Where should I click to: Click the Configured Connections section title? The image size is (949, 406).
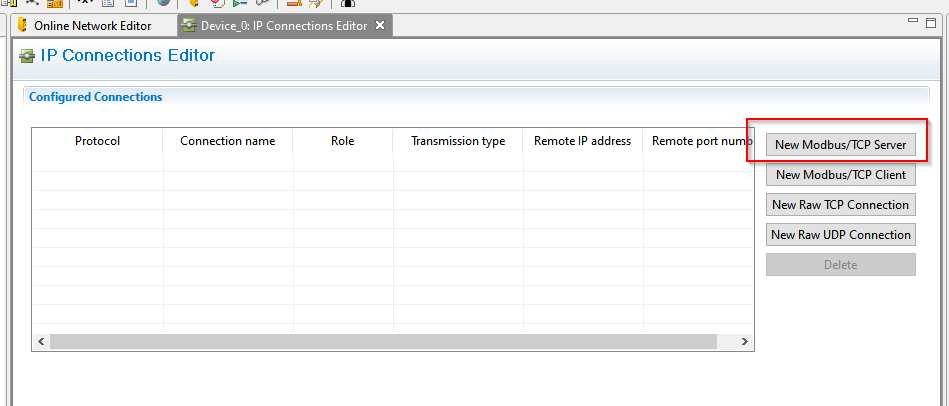click(96, 97)
